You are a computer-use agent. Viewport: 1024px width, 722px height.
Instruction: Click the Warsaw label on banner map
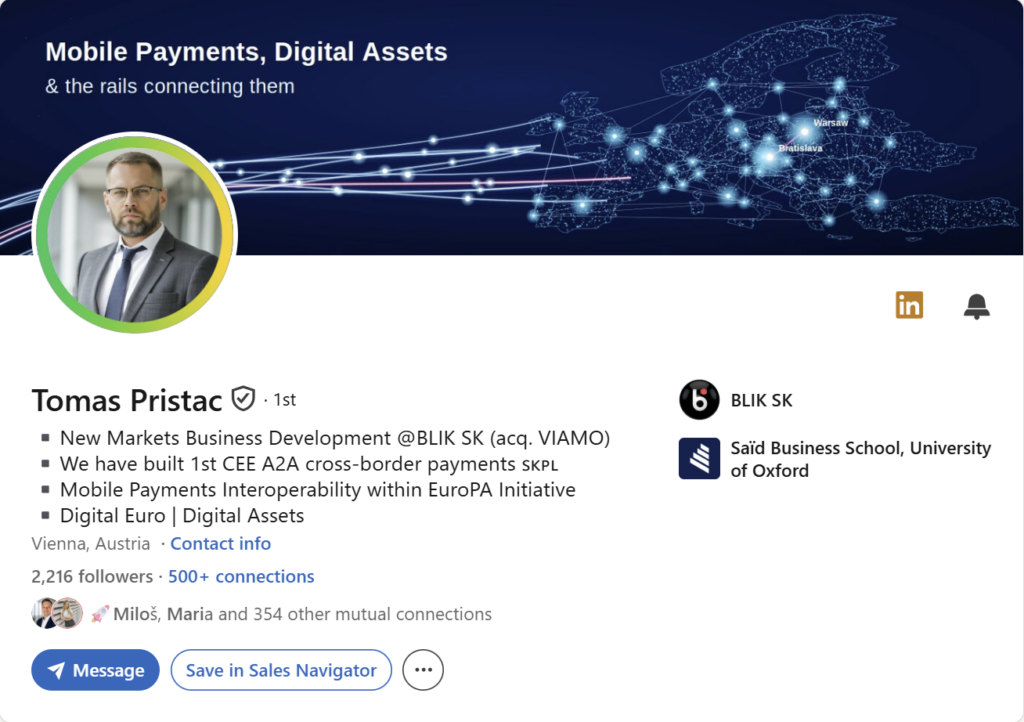(831, 123)
